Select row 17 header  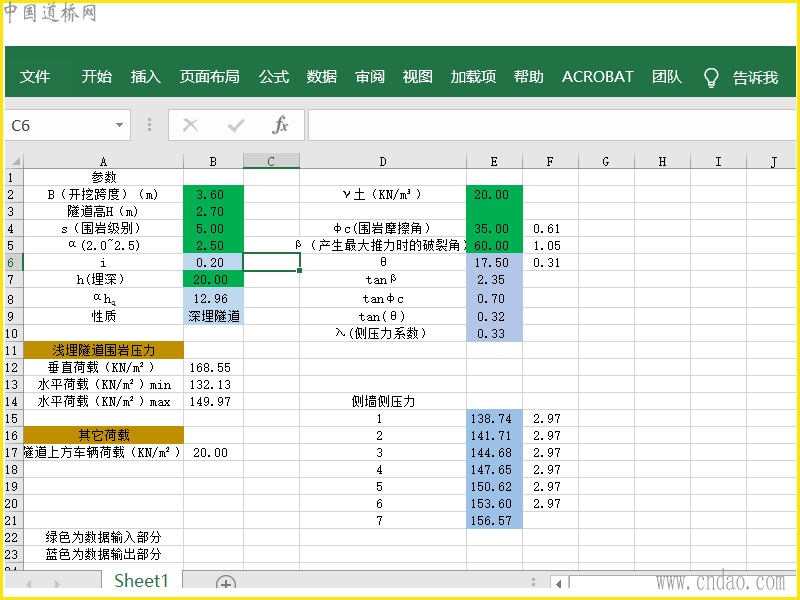coord(12,453)
